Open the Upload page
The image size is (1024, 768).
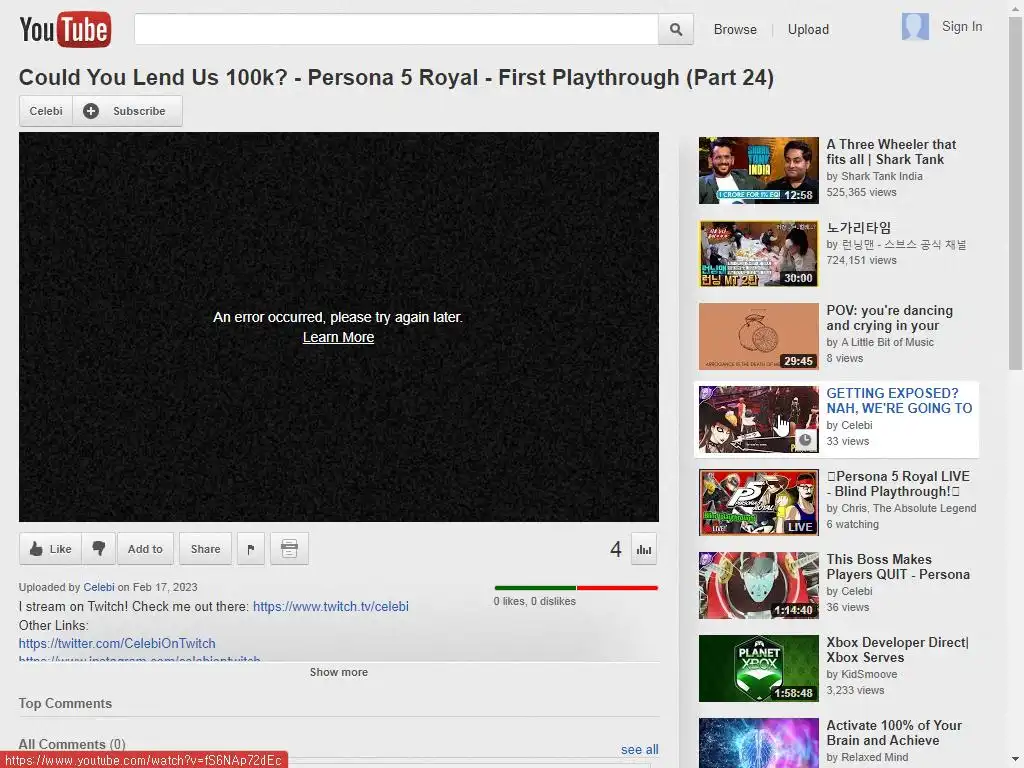(x=808, y=29)
